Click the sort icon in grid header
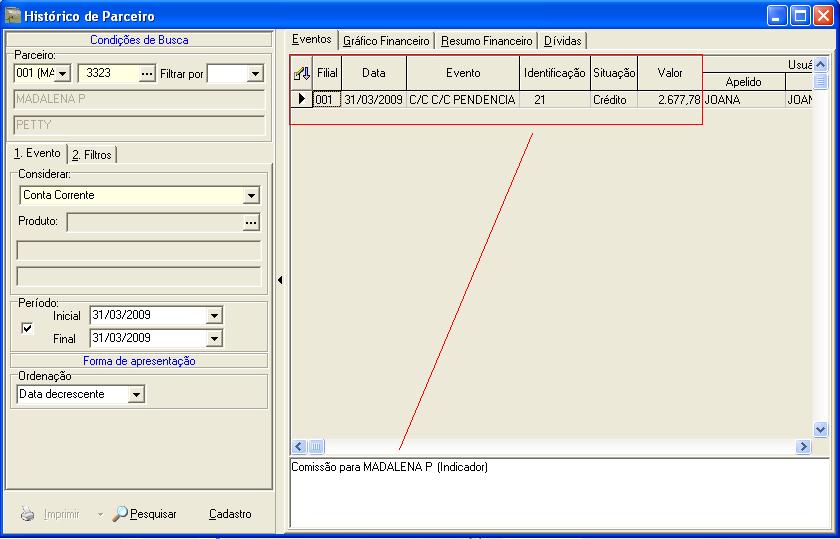840x539 pixels. 301,73
